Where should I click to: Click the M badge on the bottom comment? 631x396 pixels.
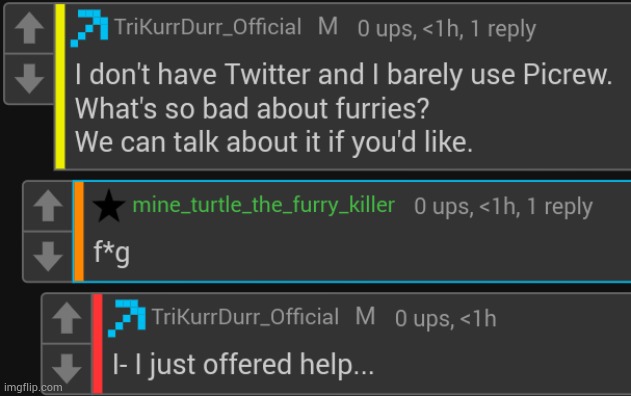click(365, 316)
